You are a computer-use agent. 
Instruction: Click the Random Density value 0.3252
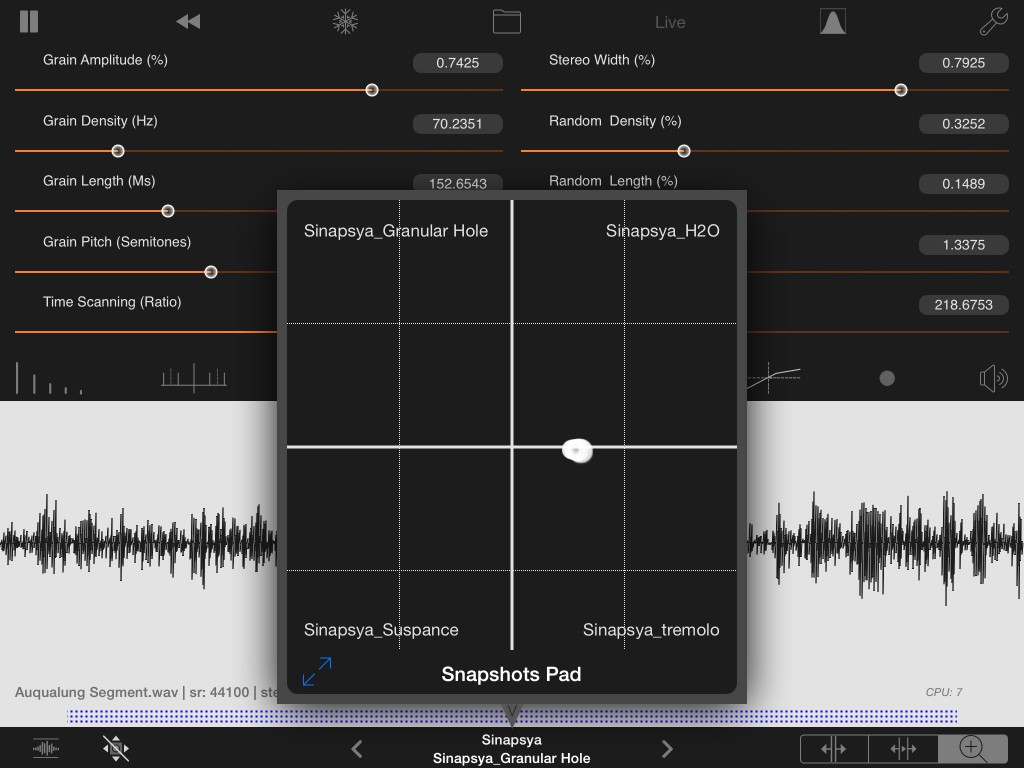click(x=964, y=123)
